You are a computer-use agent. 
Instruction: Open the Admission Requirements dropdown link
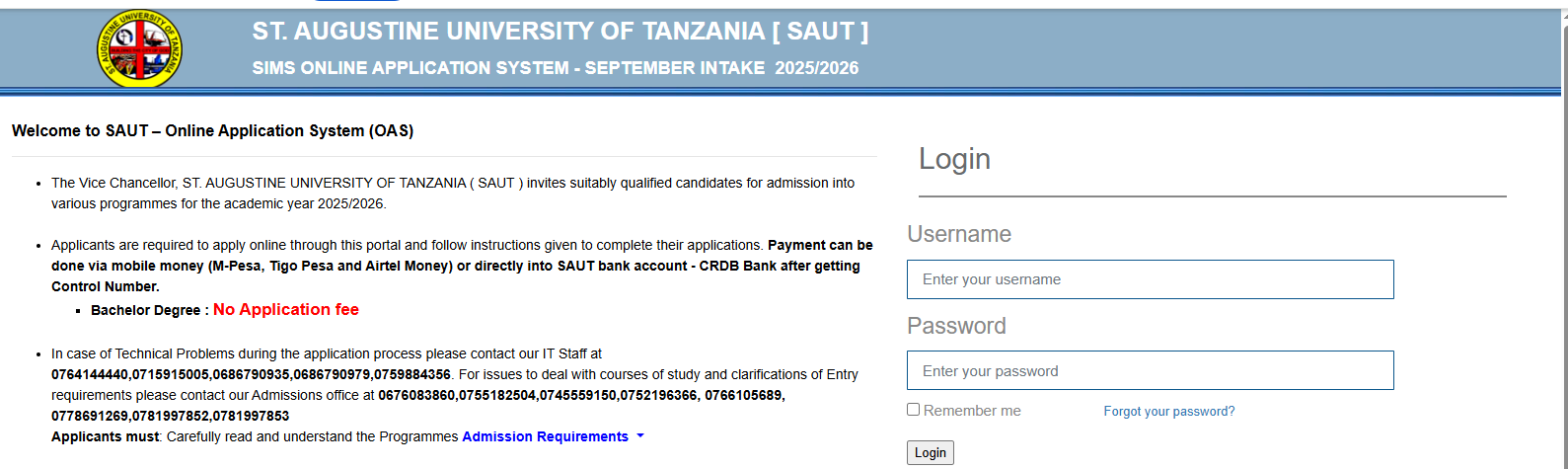point(545,436)
